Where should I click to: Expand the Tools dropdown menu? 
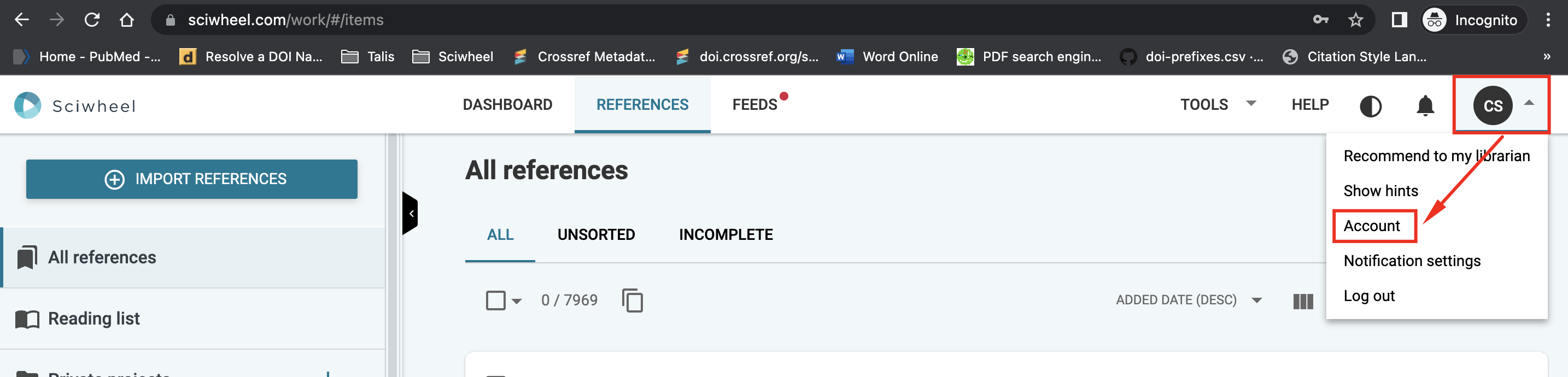click(1218, 104)
